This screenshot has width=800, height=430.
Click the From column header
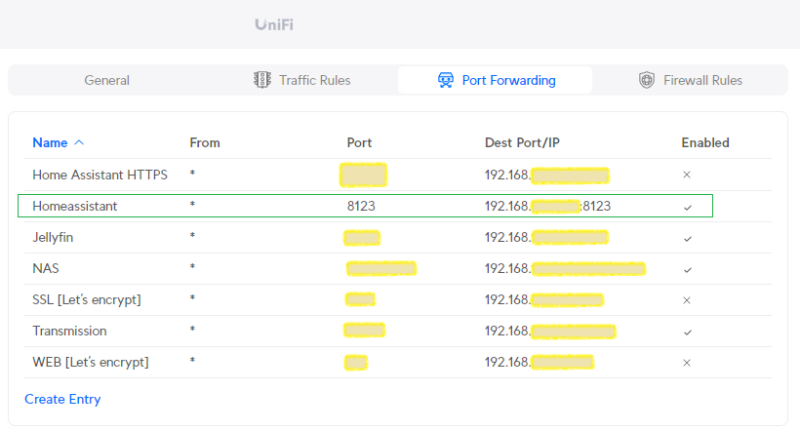pyautogui.click(x=205, y=143)
